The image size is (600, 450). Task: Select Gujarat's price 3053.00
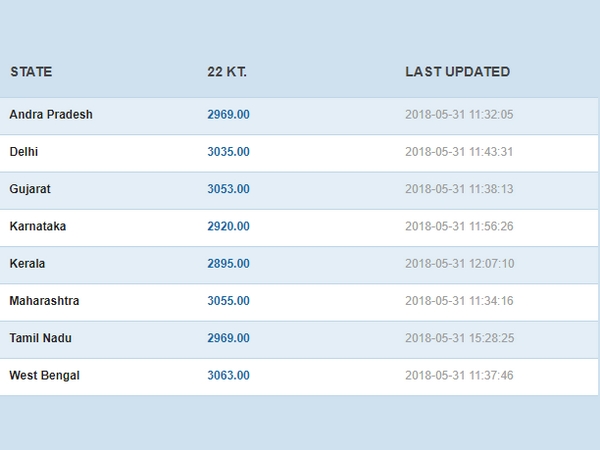pyautogui.click(x=228, y=189)
